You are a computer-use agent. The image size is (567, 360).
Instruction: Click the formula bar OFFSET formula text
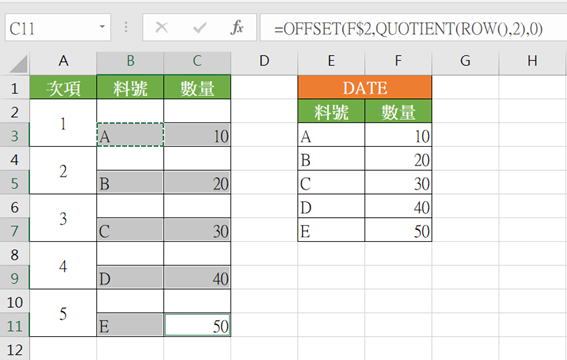click(408, 29)
